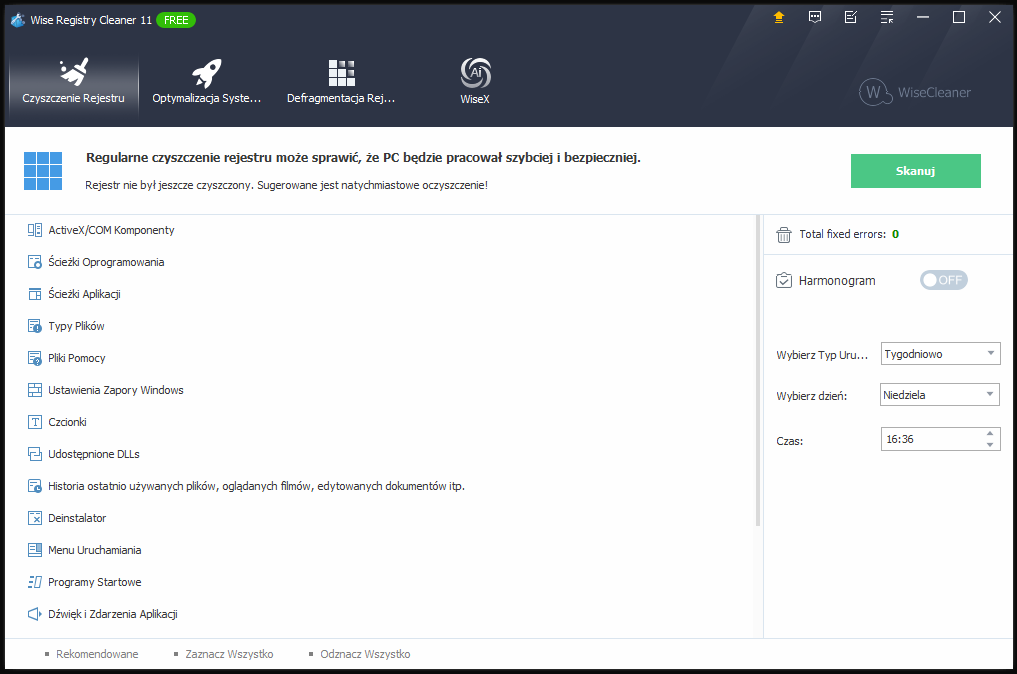Click the Deinstalator icon in the list
Image resolution: width=1017 pixels, height=674 pixels.
(x=35, y=518)
